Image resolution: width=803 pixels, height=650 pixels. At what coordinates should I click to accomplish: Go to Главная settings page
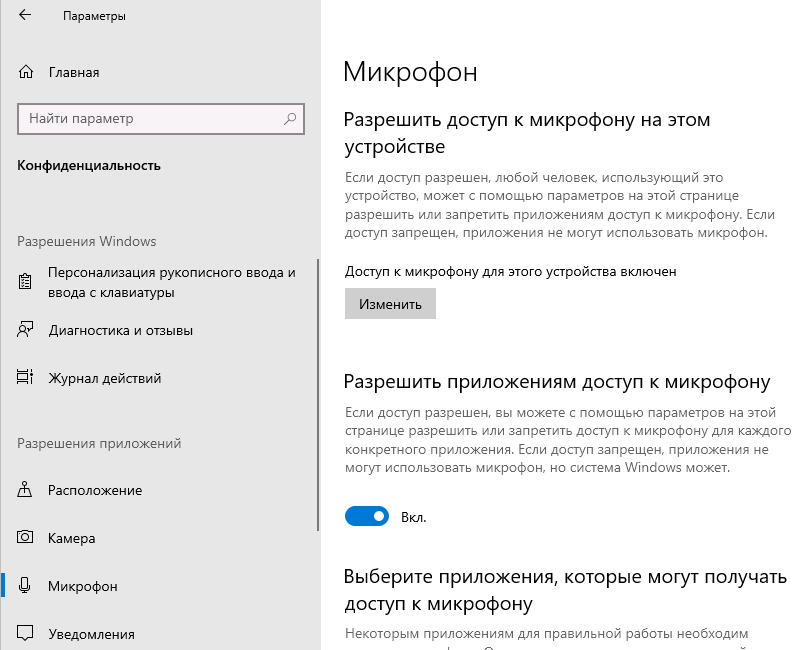[x=70, y=72]
